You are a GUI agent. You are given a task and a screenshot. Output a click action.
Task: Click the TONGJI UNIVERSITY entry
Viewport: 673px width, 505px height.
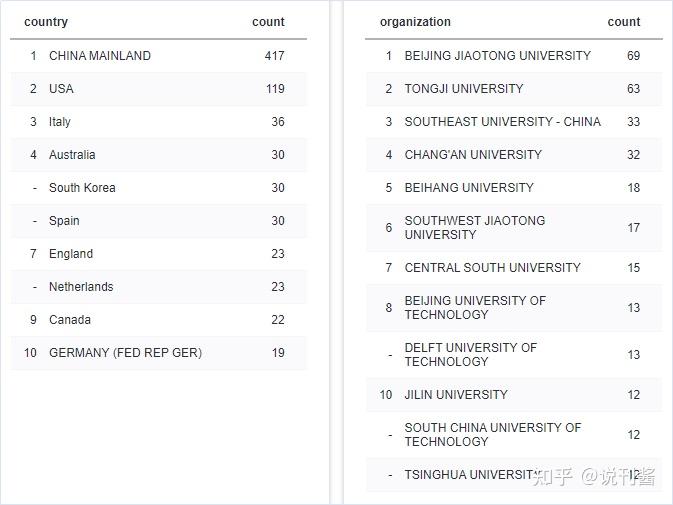coord(464,89)
